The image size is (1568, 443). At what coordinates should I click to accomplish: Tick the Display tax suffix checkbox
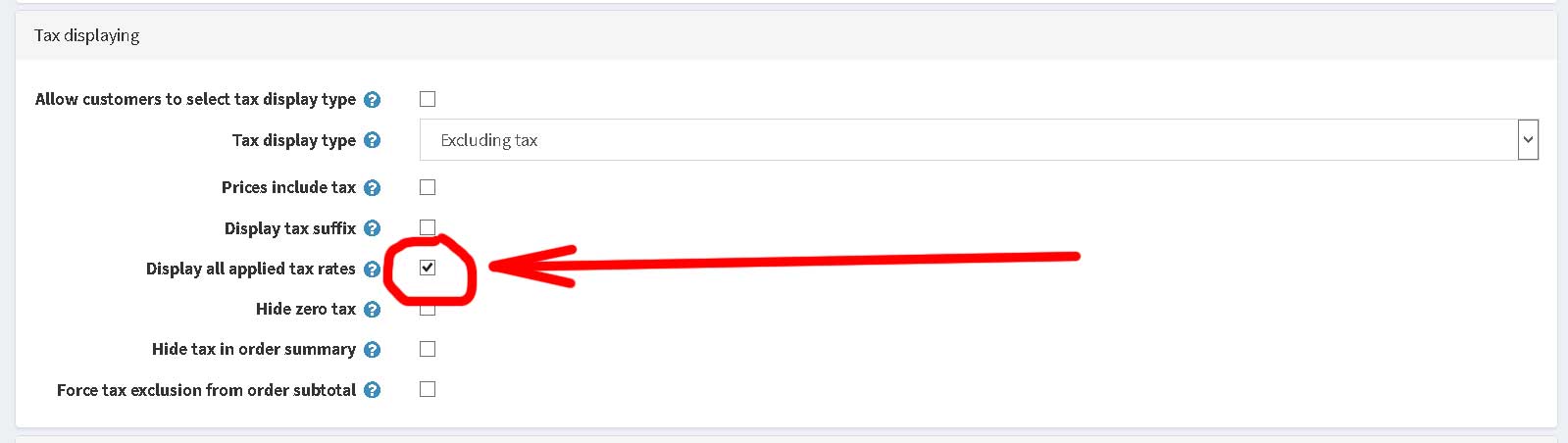pos(428,227)
